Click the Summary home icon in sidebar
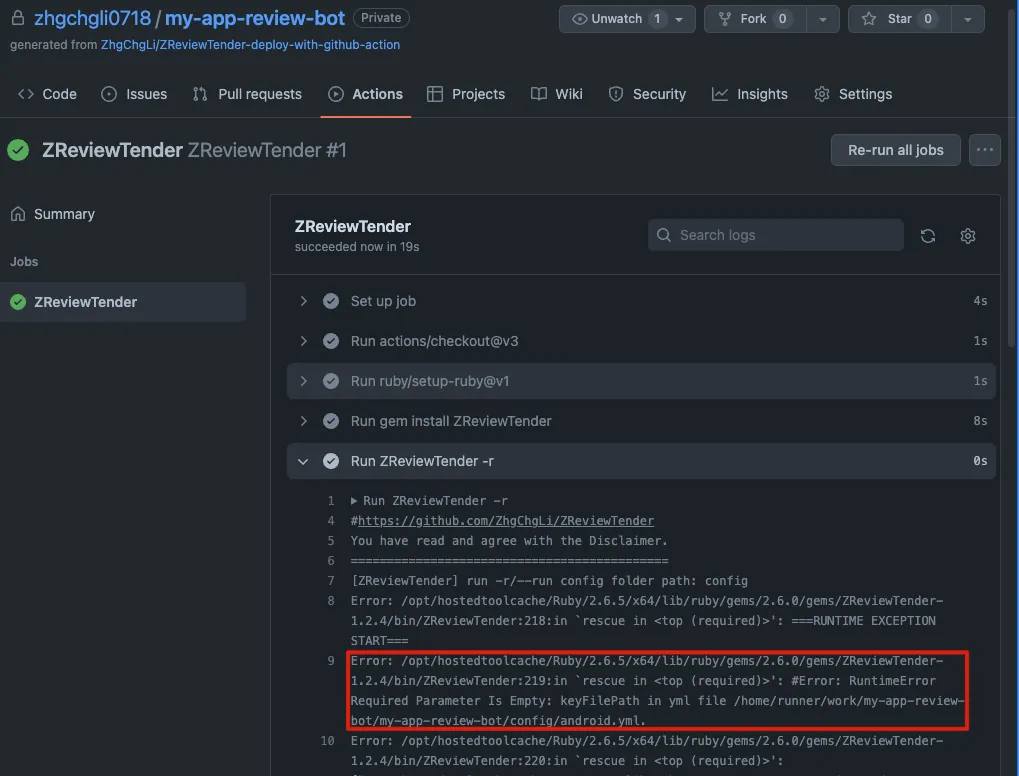Viewport: 1019px width, 776px height. coord(18,214)
